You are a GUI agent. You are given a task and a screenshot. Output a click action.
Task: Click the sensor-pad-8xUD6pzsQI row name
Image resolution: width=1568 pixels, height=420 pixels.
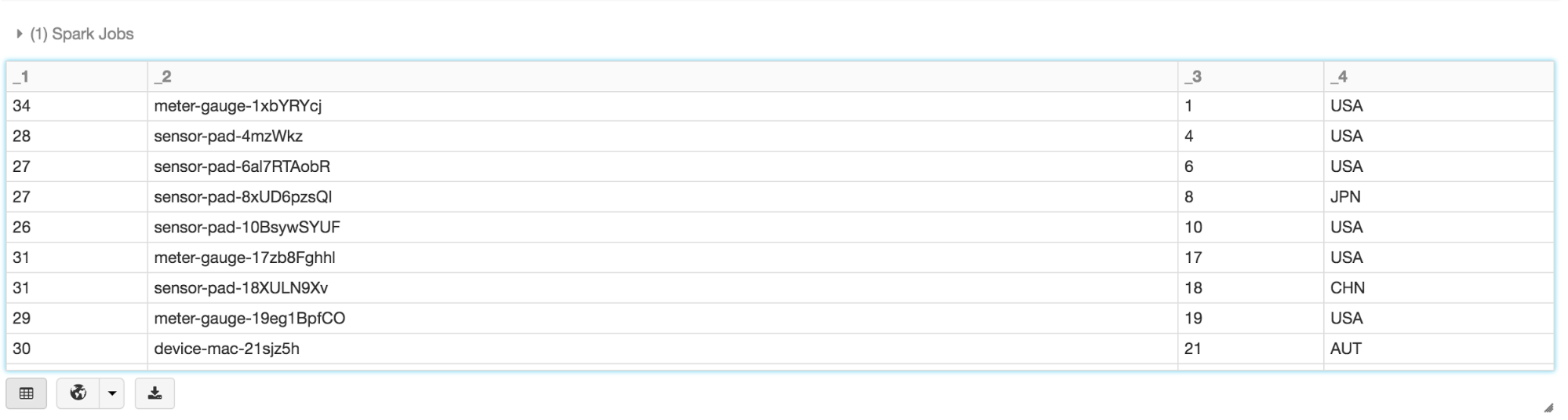243,197
